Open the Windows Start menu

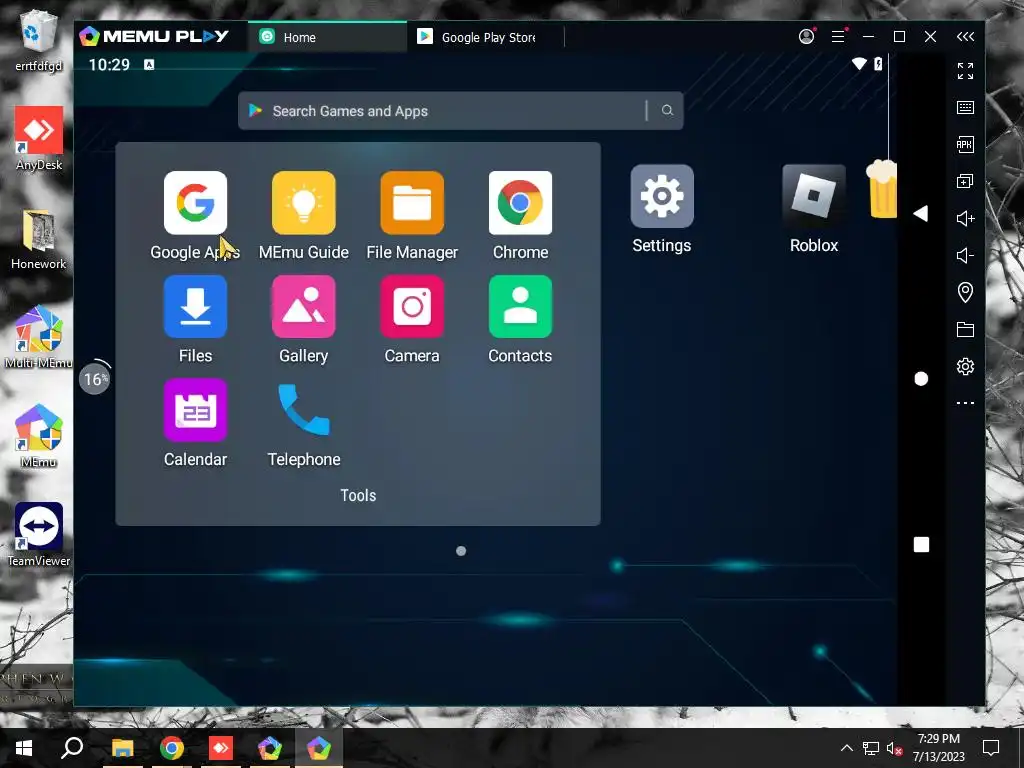(x=24, y=748)
